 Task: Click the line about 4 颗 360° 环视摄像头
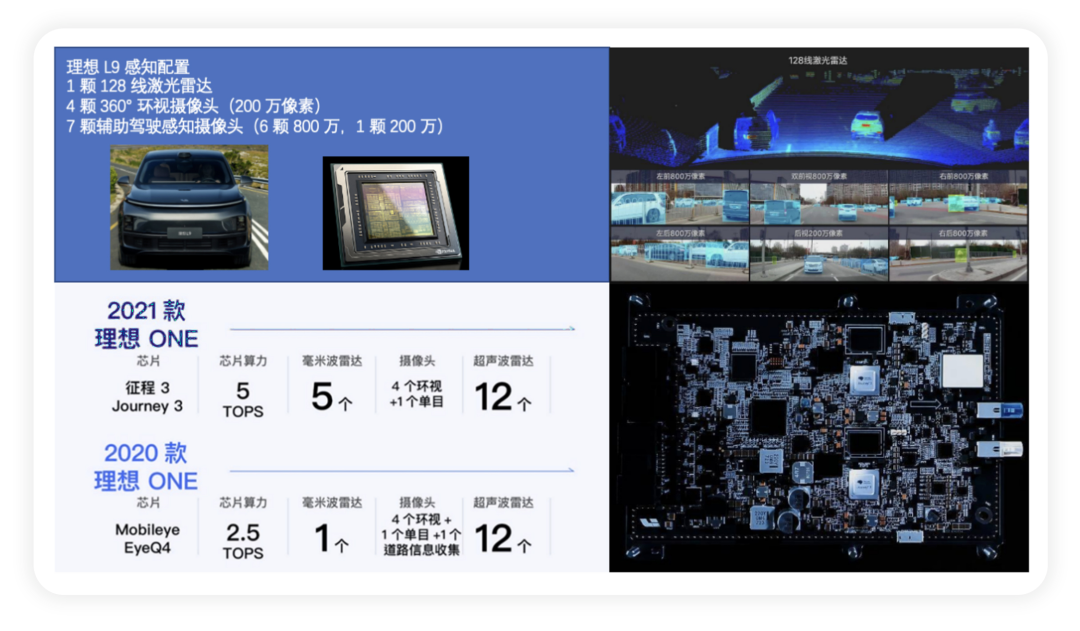pyautogui.click(x=194, y=106)
